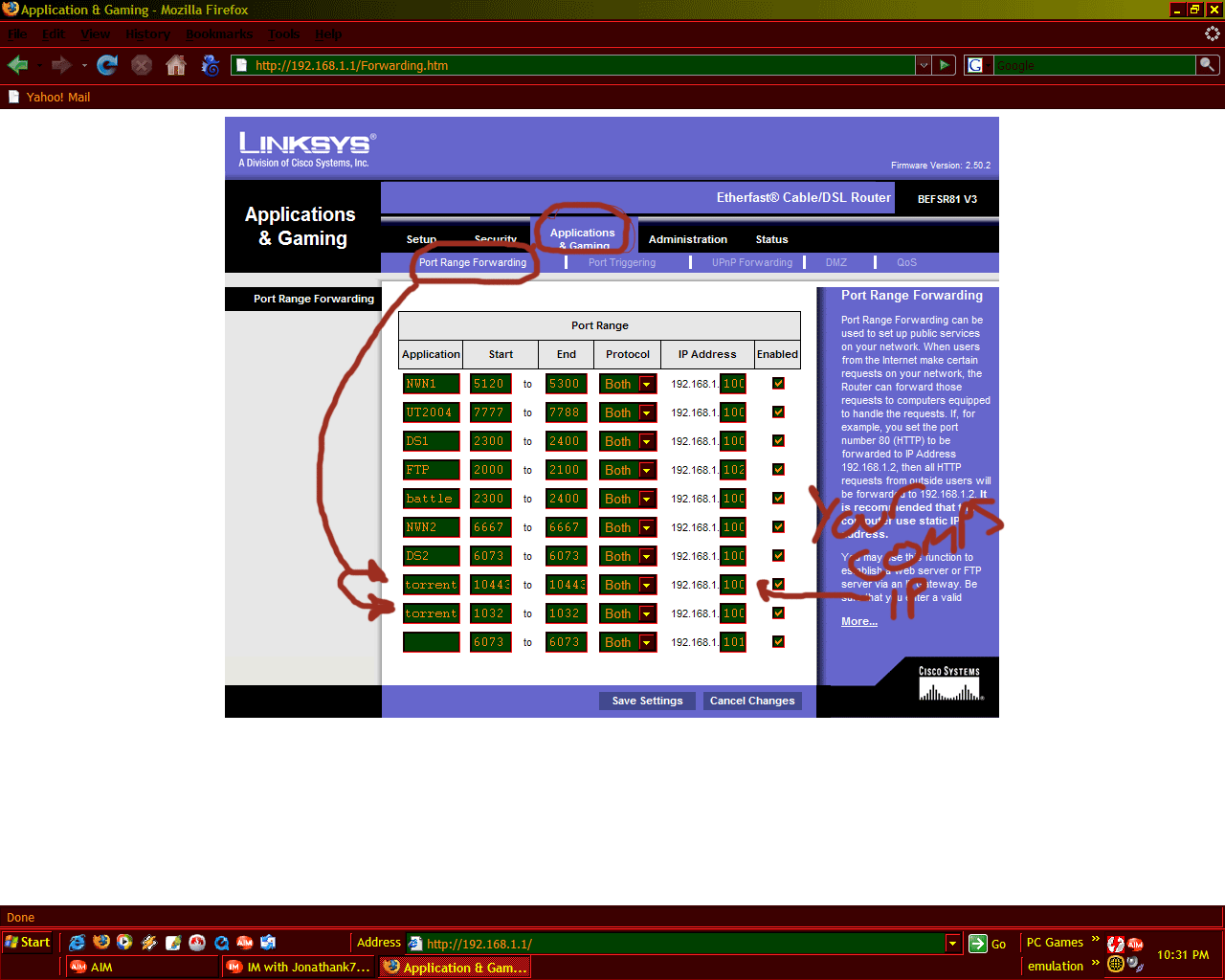Click the Stop loading icon
The width and height of the screenshot is (1225, 980).
point(142,65)
